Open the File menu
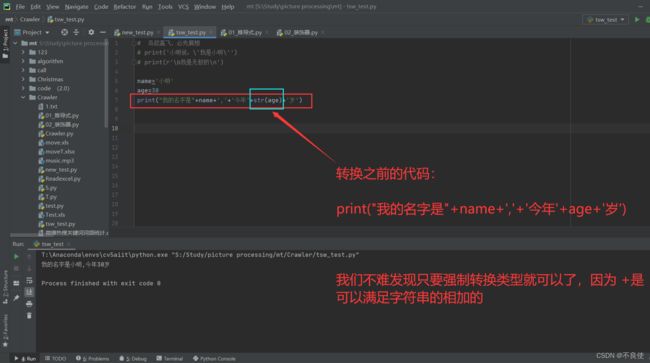The height and width of the screenshot is (363, 650). [20, 7]
